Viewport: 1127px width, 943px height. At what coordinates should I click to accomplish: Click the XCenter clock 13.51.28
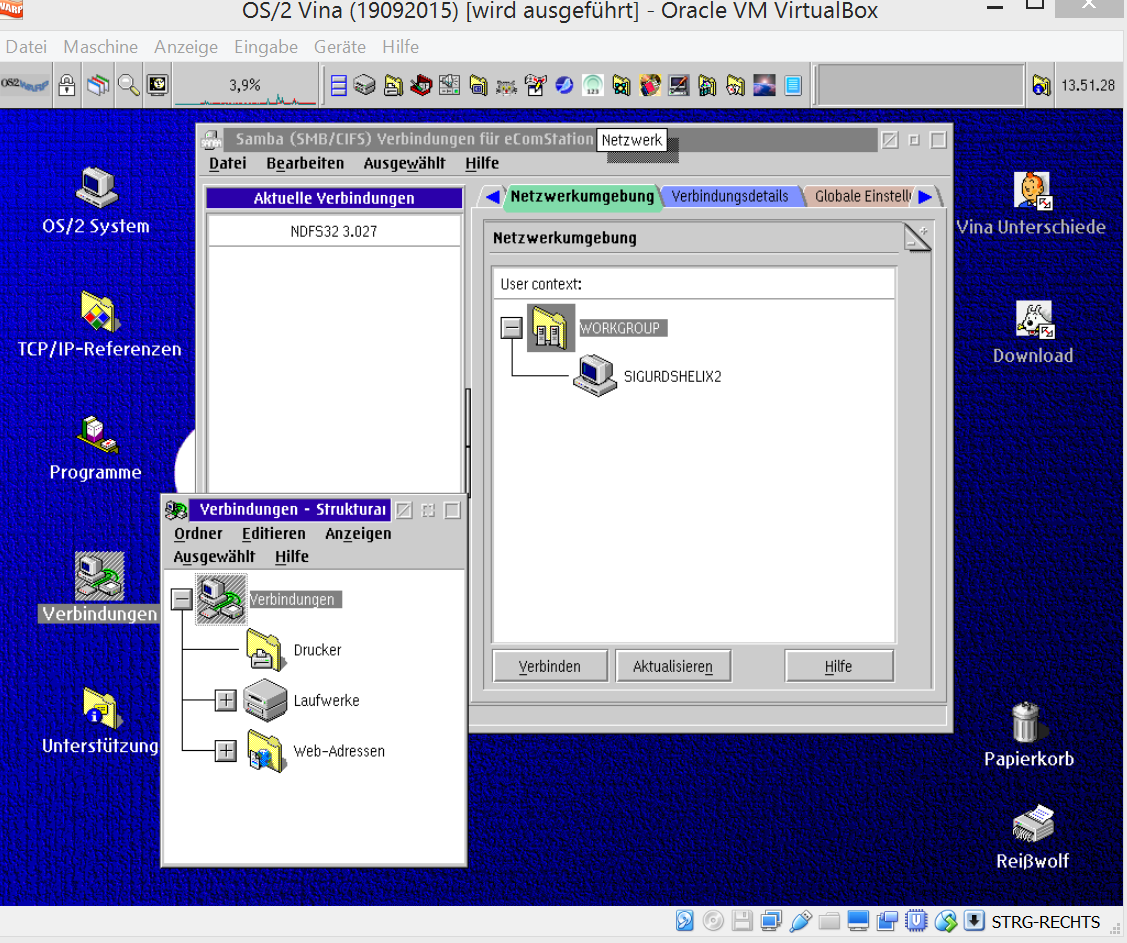(1088, 86)
